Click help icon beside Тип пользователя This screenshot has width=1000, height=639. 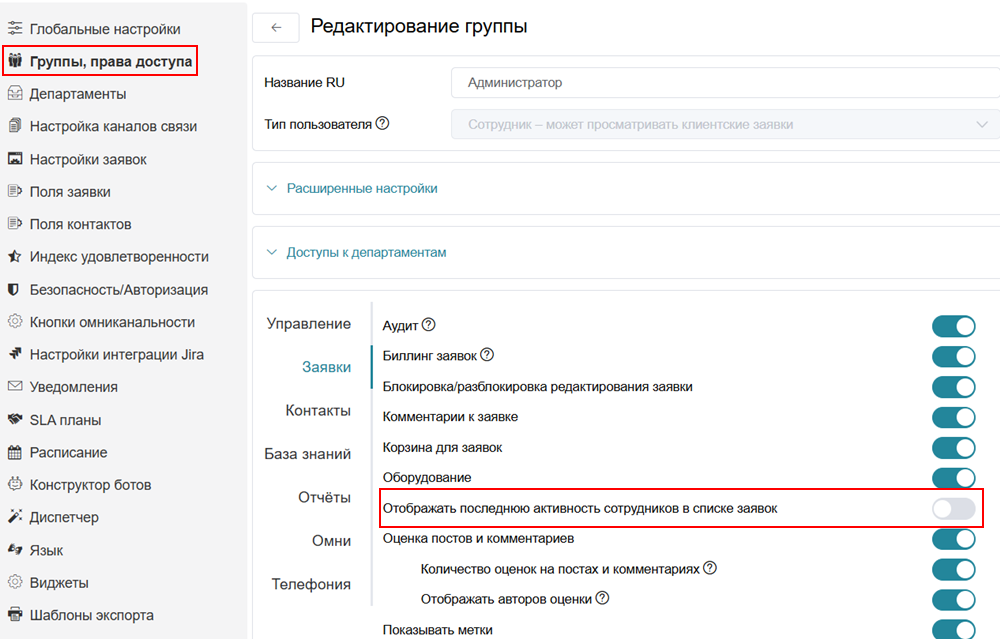(382, 124)
